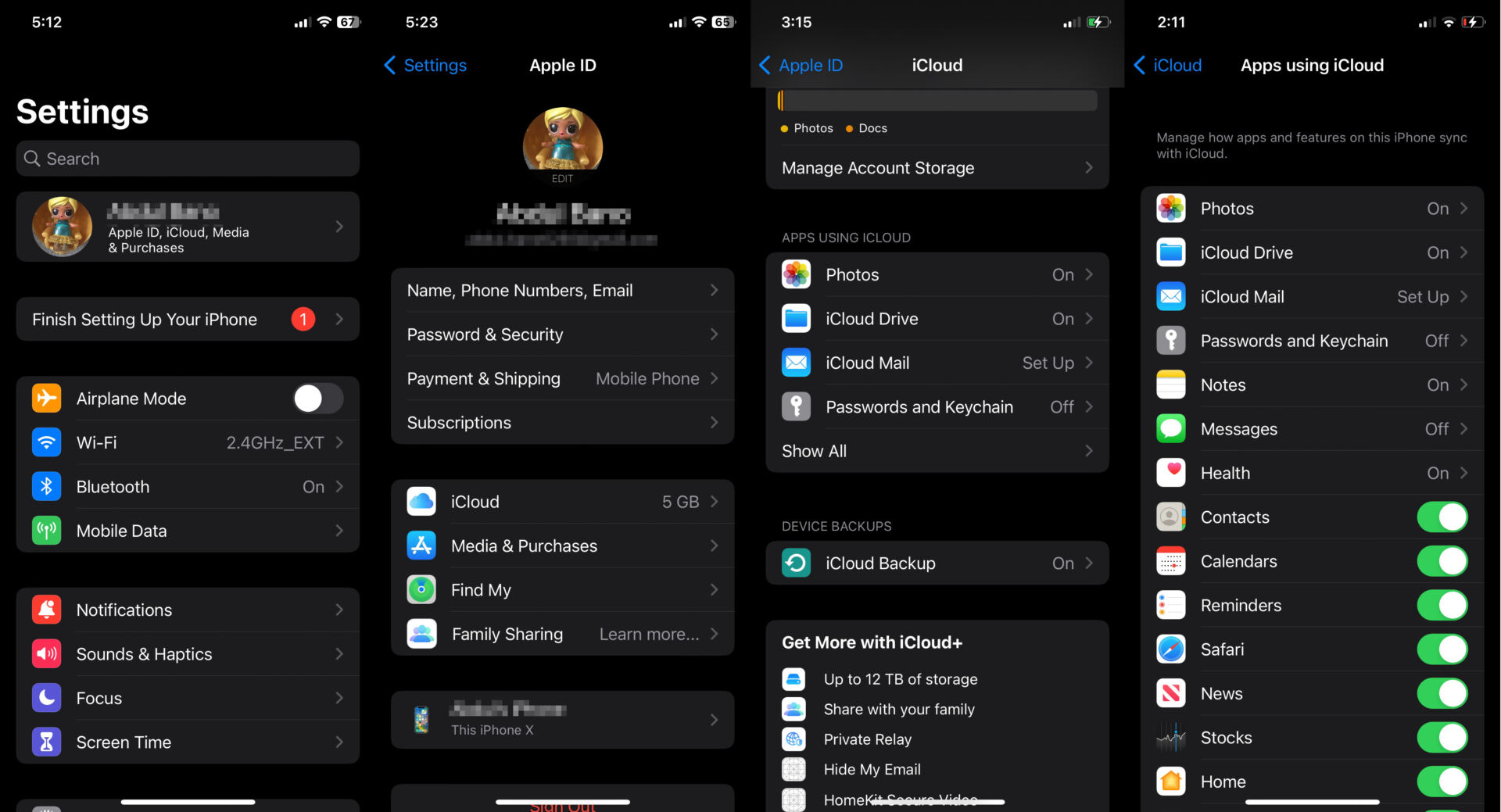This screenshot has width=1501, height=812.
Task: Open the Password & Security chevron
Action: (x=714, y=334)
